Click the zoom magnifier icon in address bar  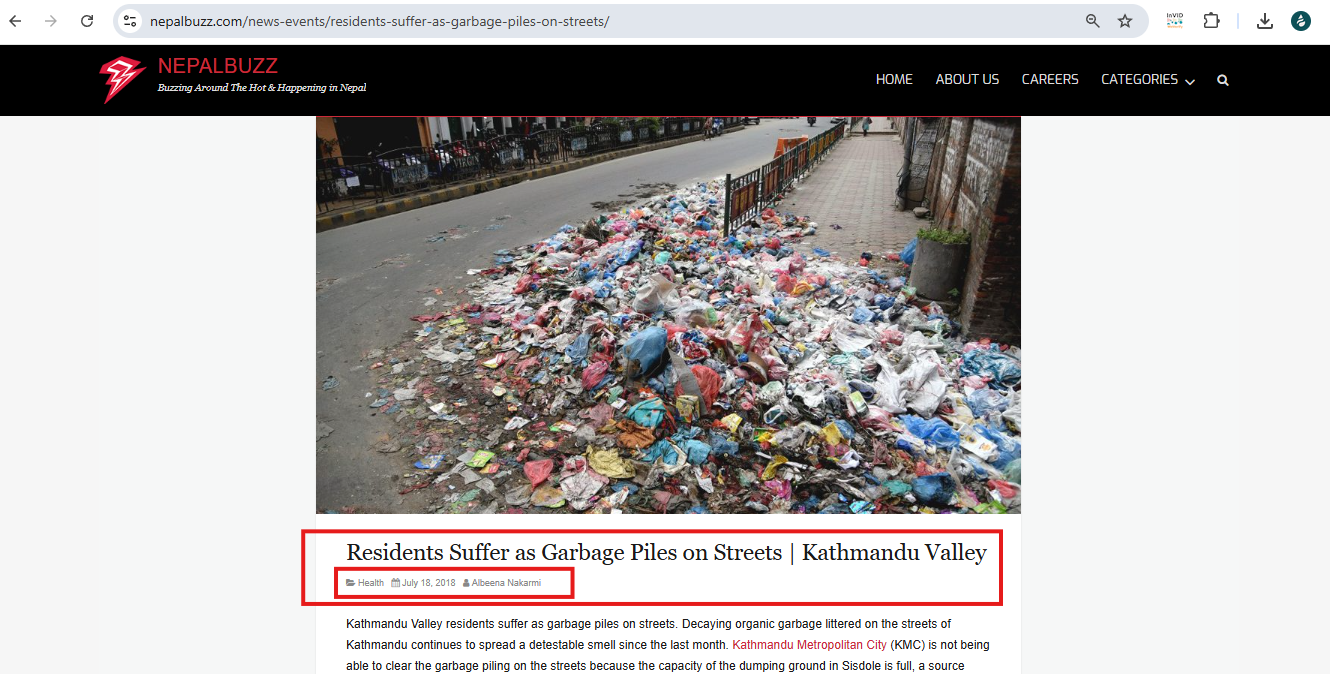pos(1093,21)
